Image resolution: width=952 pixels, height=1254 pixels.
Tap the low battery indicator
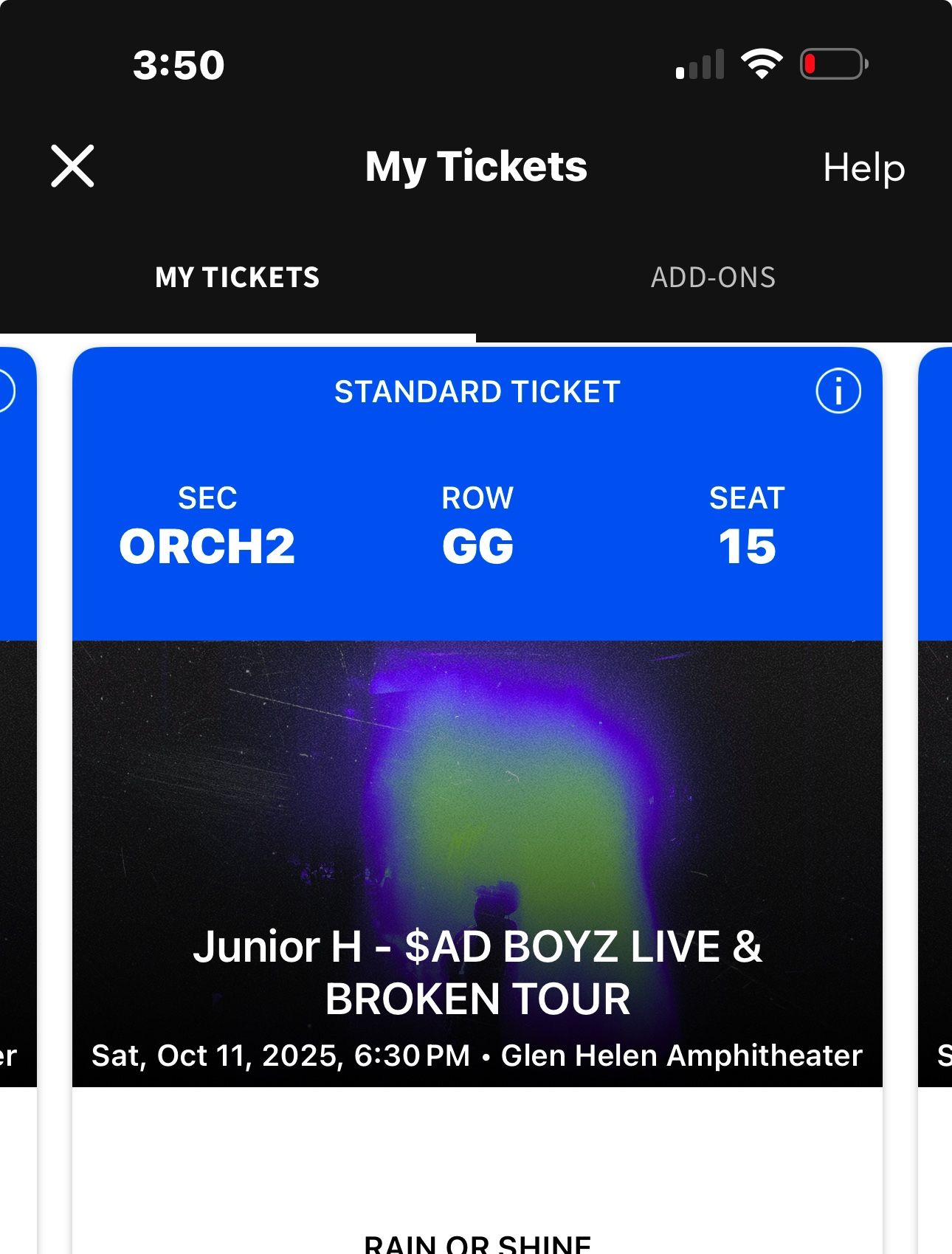pos(834,64)
